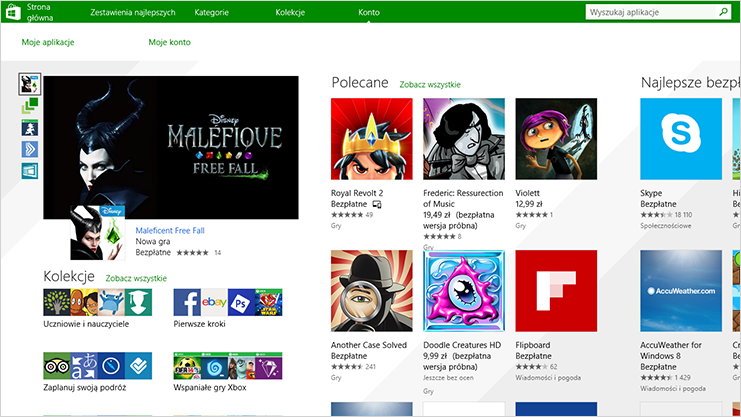Image resolution: width=741 pixels, height=417 pixels.
Task: Click the tree icon in Uczniowie i nauczyciele collection
Action: pos(57,302)
